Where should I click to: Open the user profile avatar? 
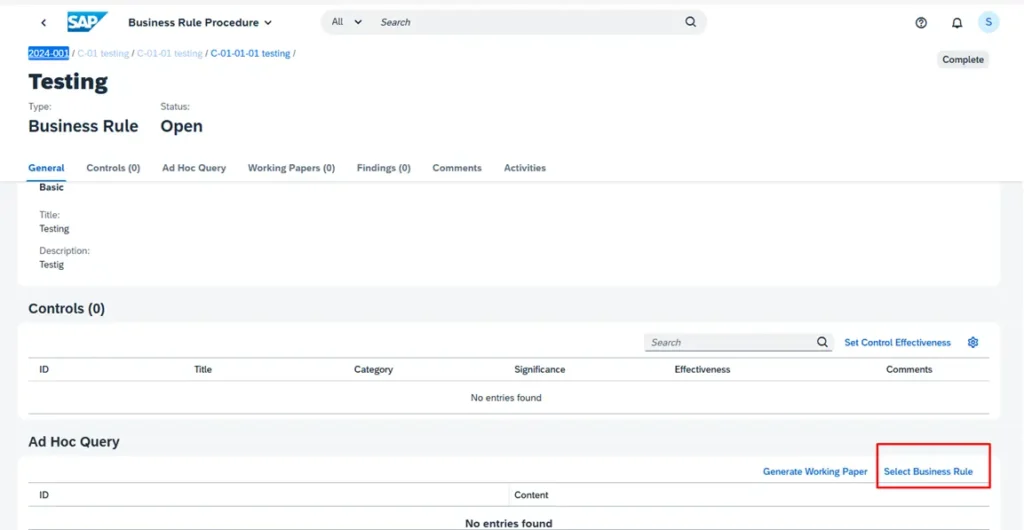coord(988,22)
